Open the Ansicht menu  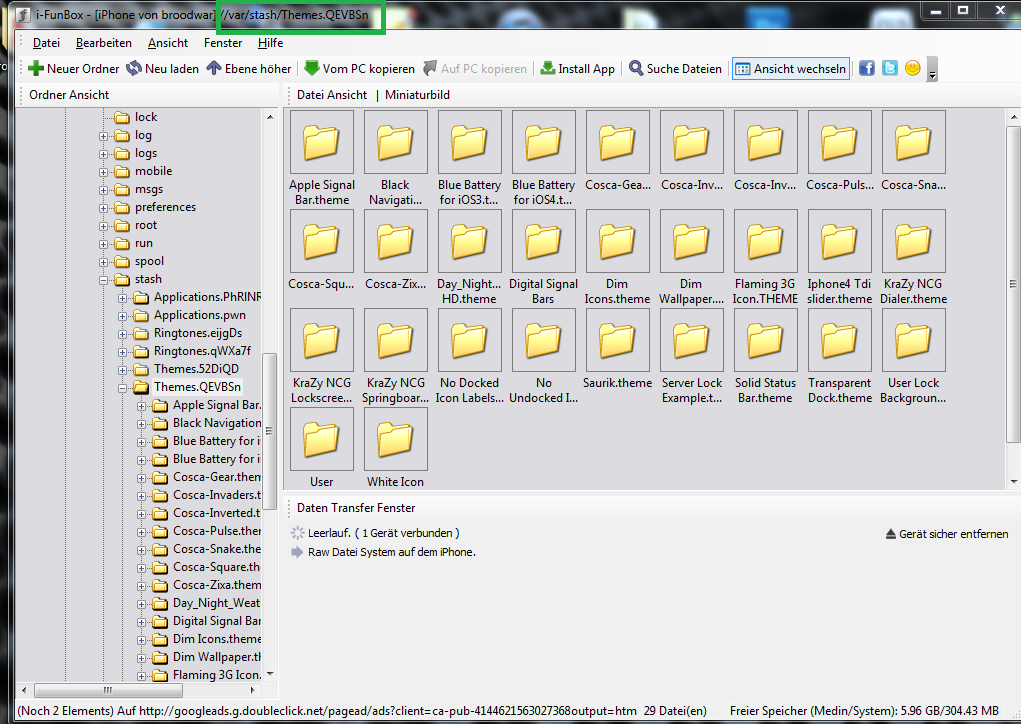168,43
